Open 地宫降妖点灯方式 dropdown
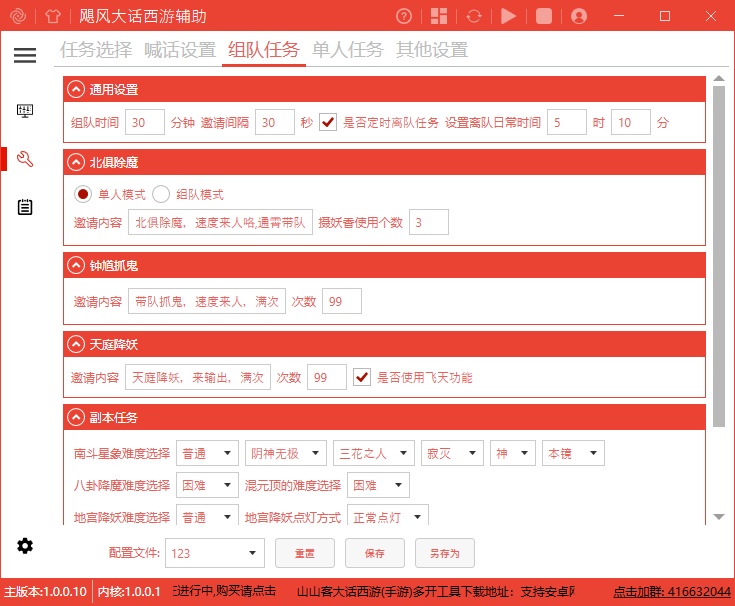Image resolution: width=735 pixels, height=606 pixels. (x=388, y=515)
